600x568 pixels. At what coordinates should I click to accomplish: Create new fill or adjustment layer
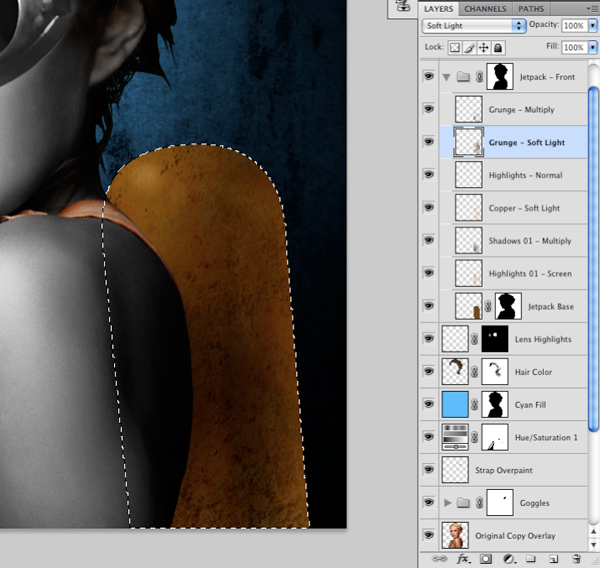[508, 559]
